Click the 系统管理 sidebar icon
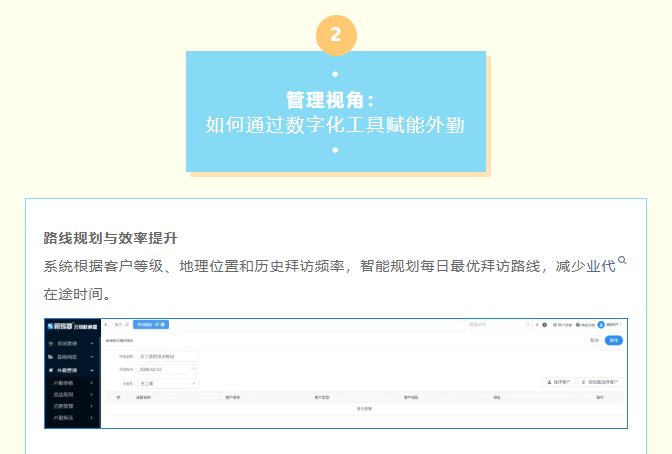The image size is (672, 454). [51, 342]
